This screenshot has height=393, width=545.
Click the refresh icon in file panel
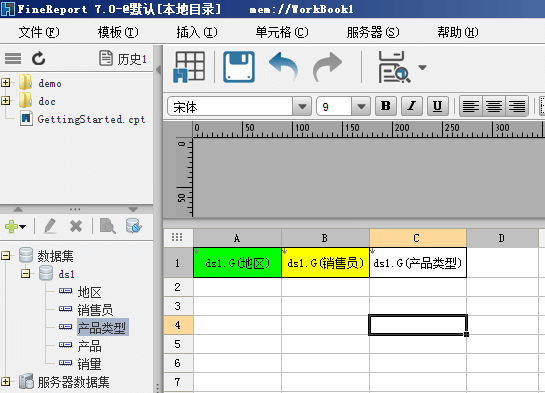[39, 58]
